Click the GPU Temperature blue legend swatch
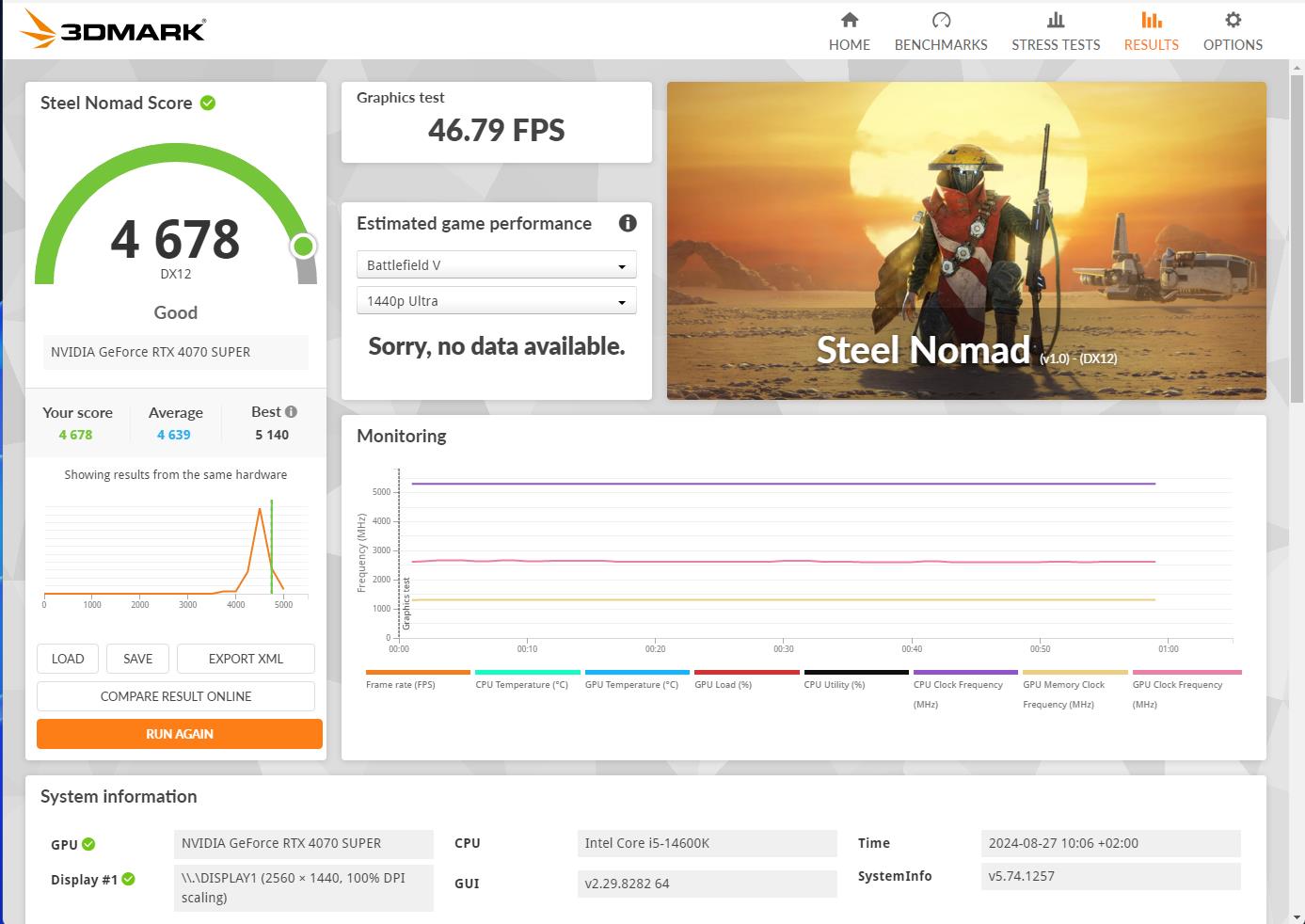Screen dimensions: 1305x924 (637, 672)
